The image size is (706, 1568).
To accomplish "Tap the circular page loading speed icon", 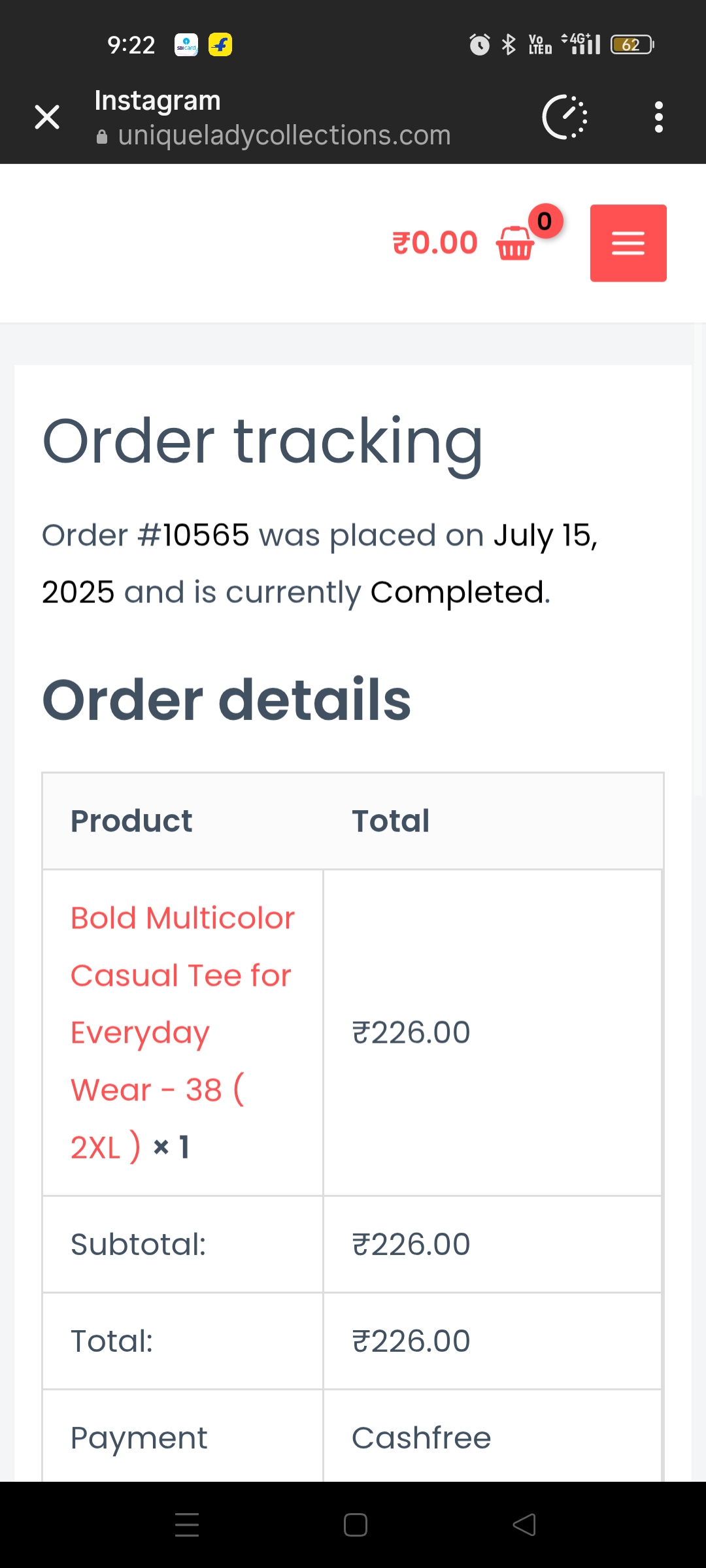I will point(565,118).
